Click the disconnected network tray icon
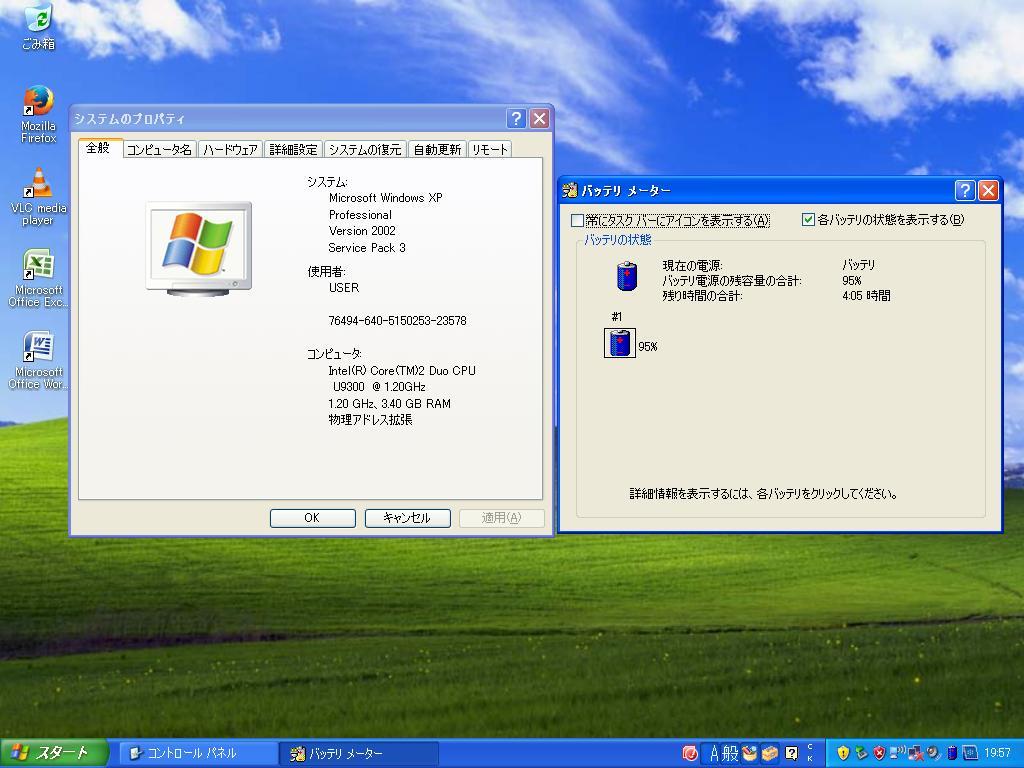 (x=915, y=754)
